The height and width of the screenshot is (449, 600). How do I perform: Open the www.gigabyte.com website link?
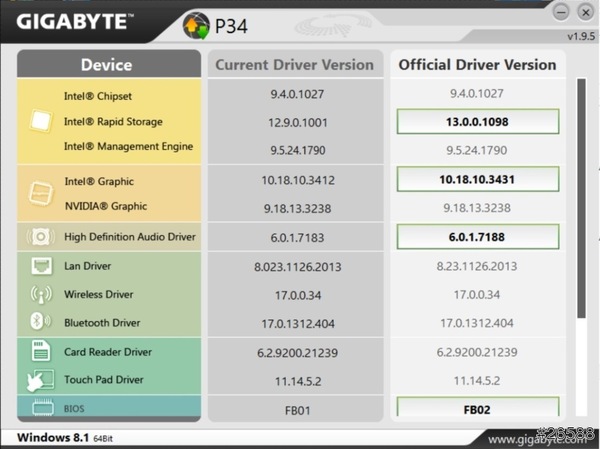pos(530,439)
